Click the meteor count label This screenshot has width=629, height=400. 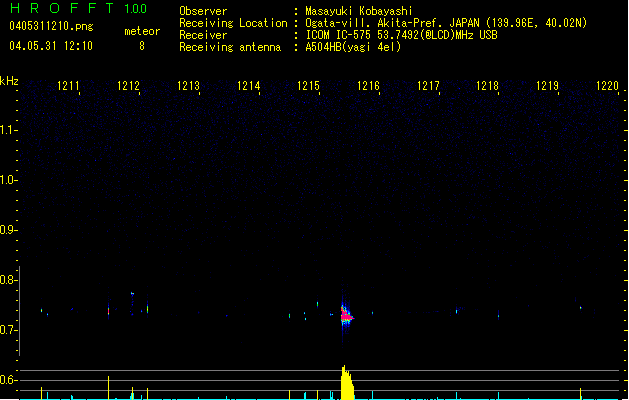click(142, 31)
